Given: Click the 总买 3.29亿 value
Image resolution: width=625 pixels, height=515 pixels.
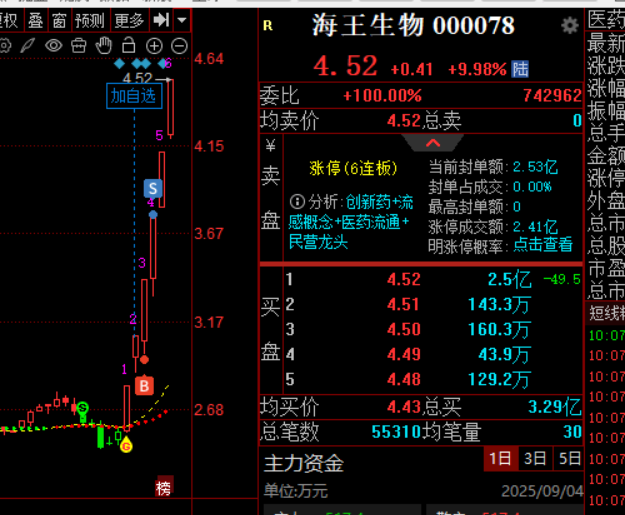Looking at the screenshot, I should [555, 407].
